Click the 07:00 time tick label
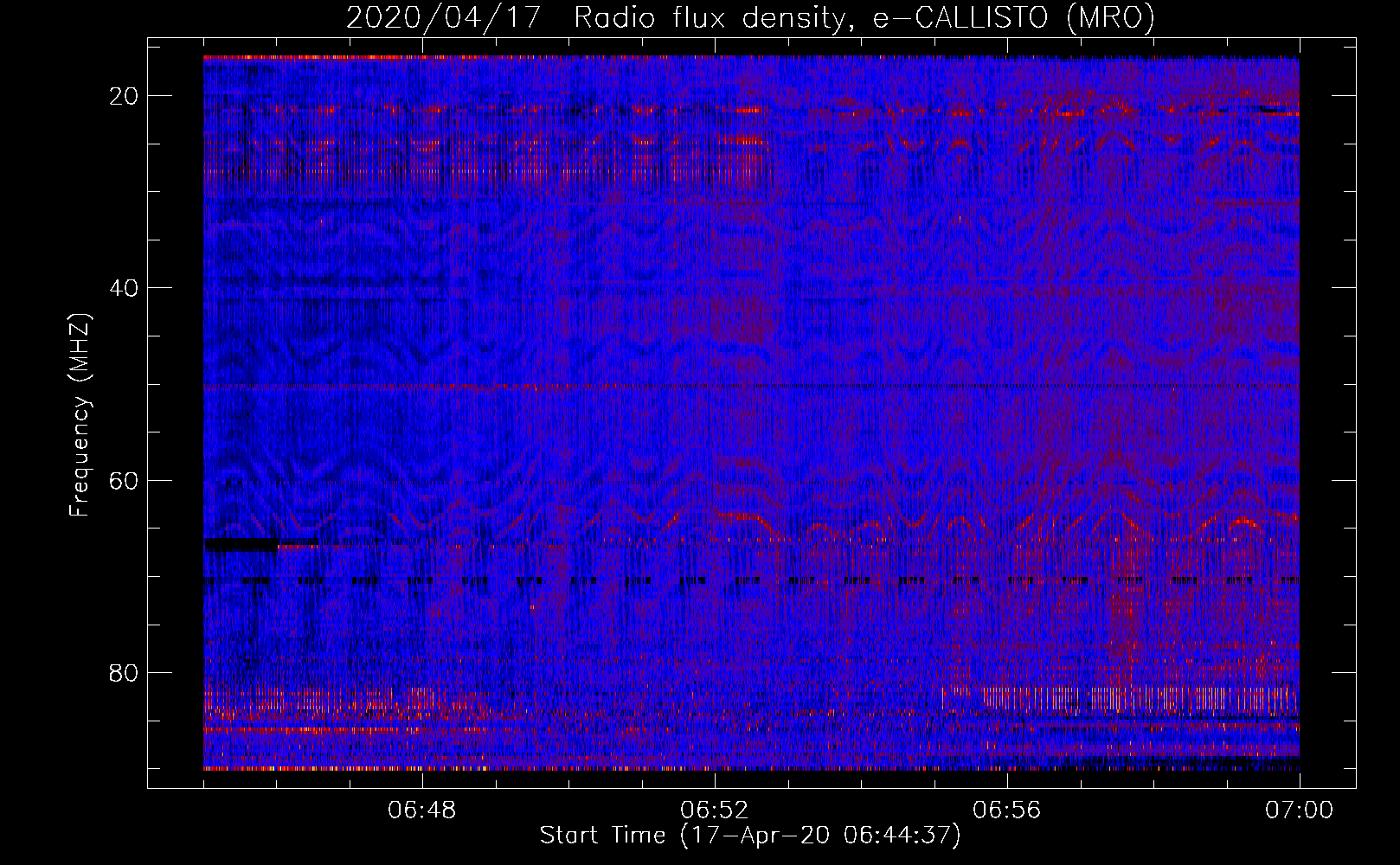1400x865 pixels. (1300, 811)
